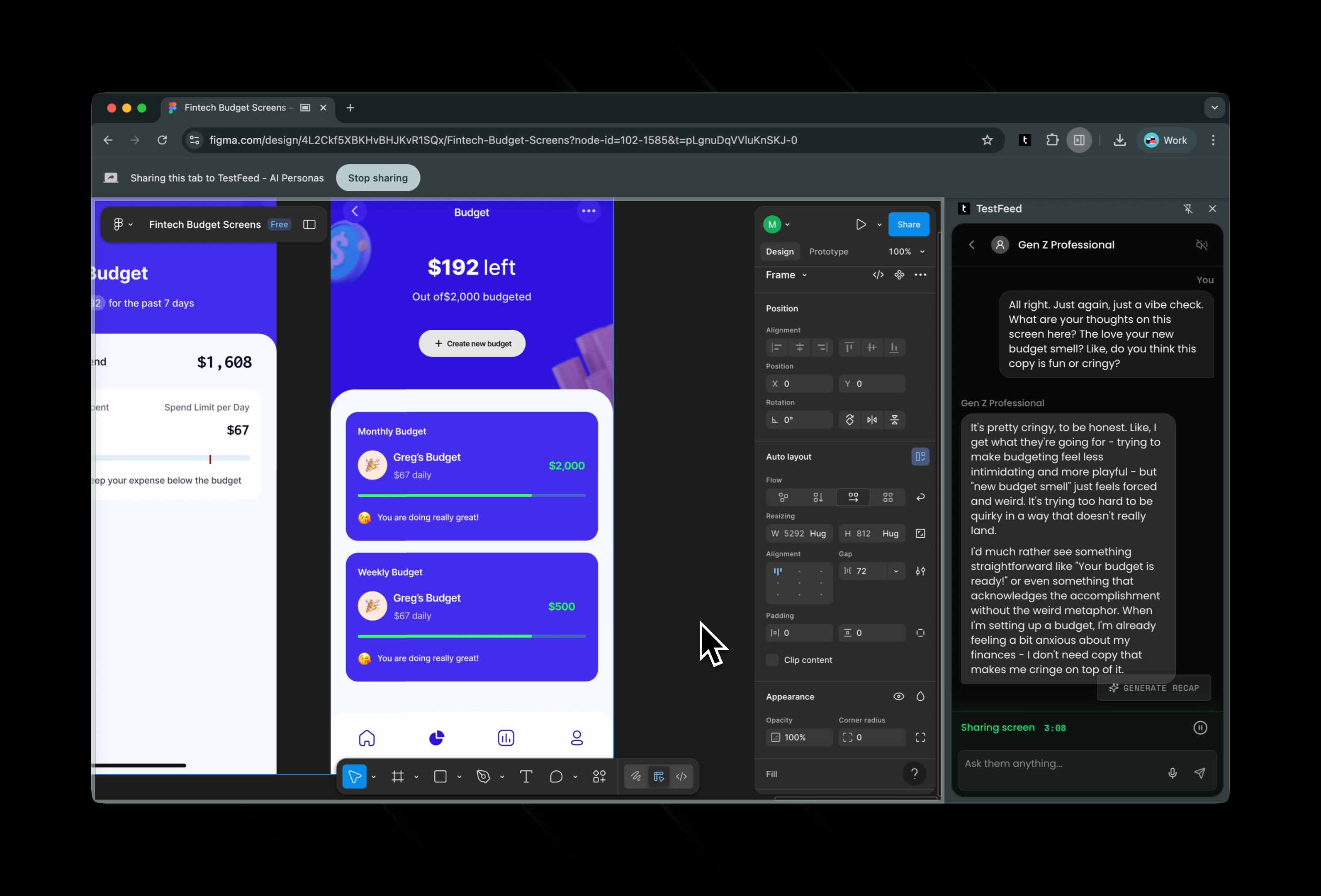1321x896 pixels.
Task: Select the Comment tool
Action: click(556, 777)
